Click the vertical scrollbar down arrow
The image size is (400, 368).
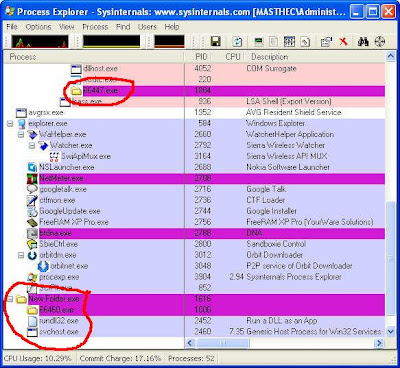pos(391,332)
